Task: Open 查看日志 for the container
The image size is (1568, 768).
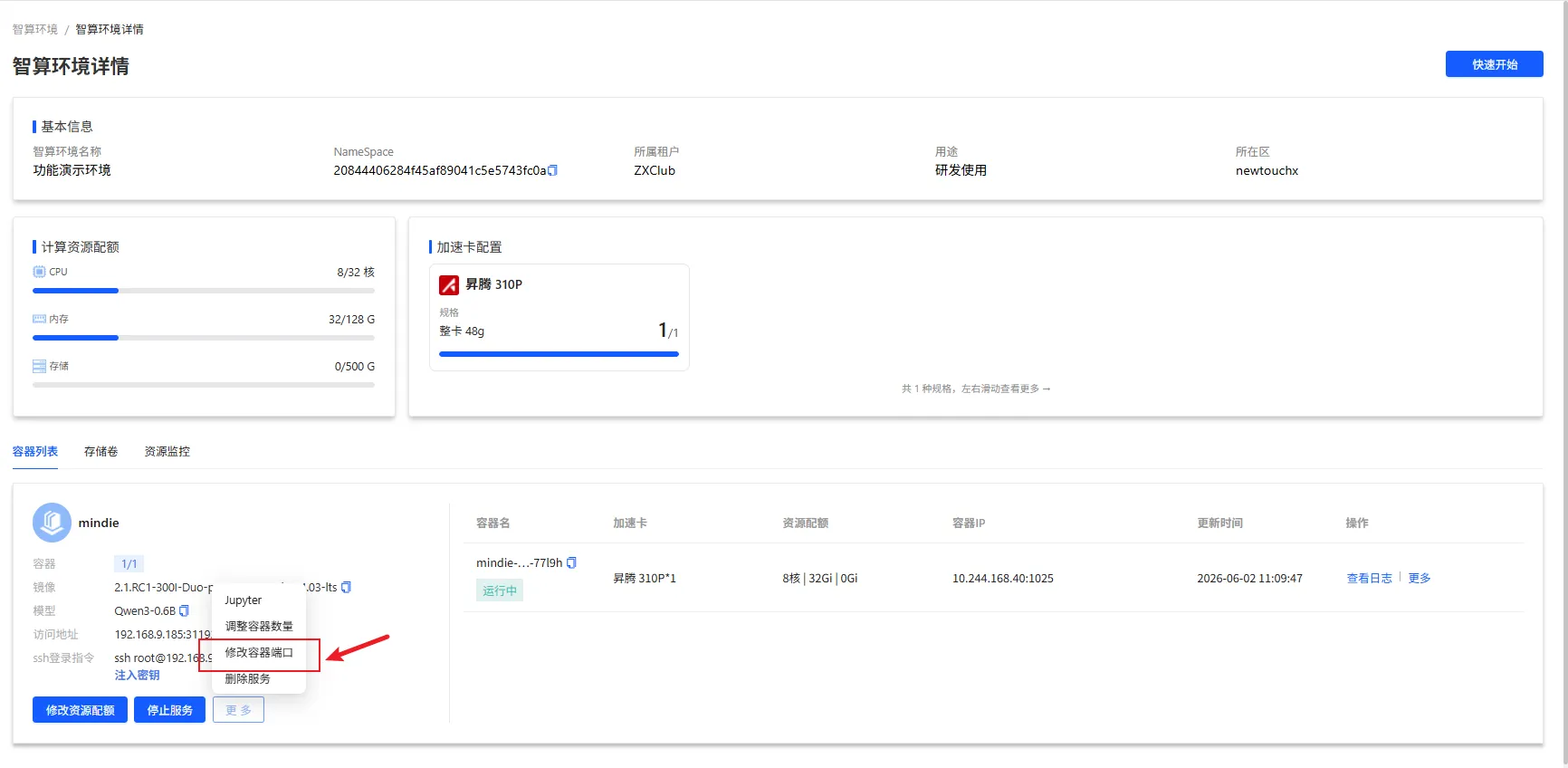Action: pos(1369,578)
